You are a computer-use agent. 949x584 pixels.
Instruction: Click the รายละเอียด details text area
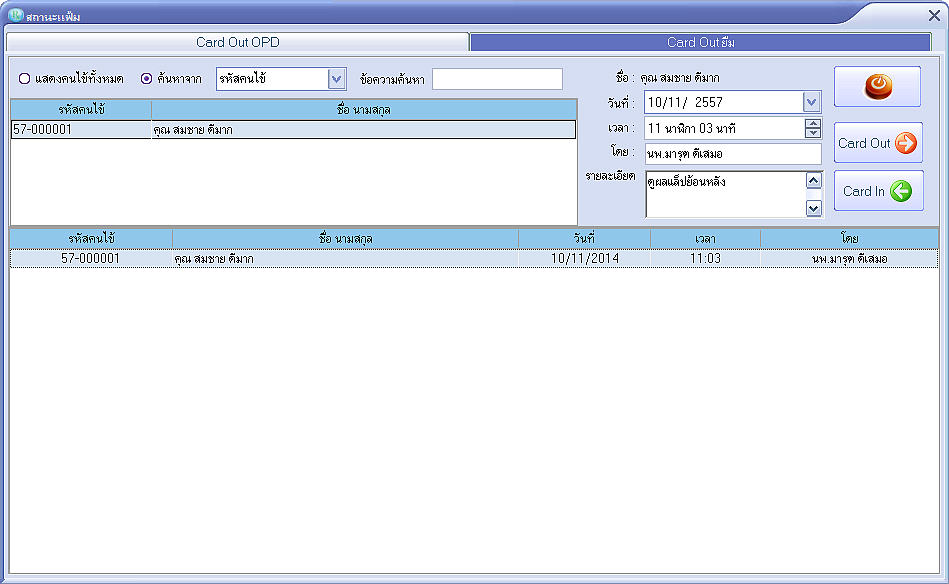[725, 194]
